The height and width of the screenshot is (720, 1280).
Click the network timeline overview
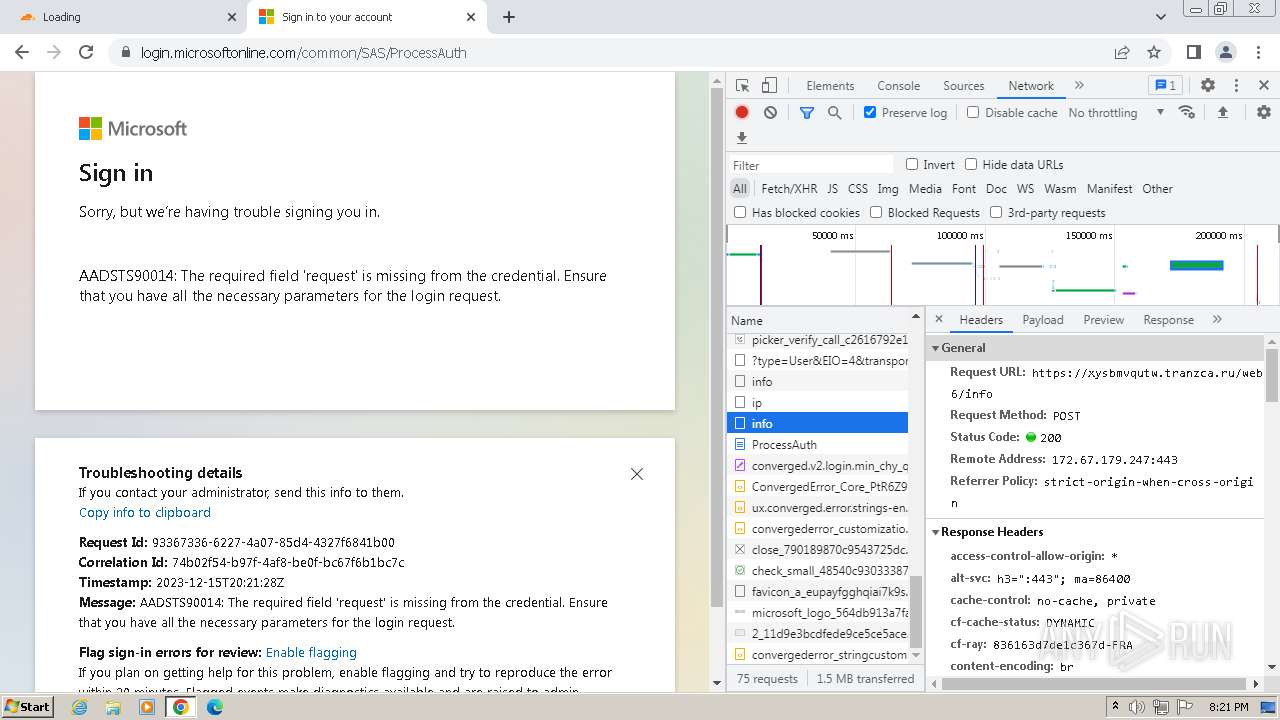(1002, 266)
